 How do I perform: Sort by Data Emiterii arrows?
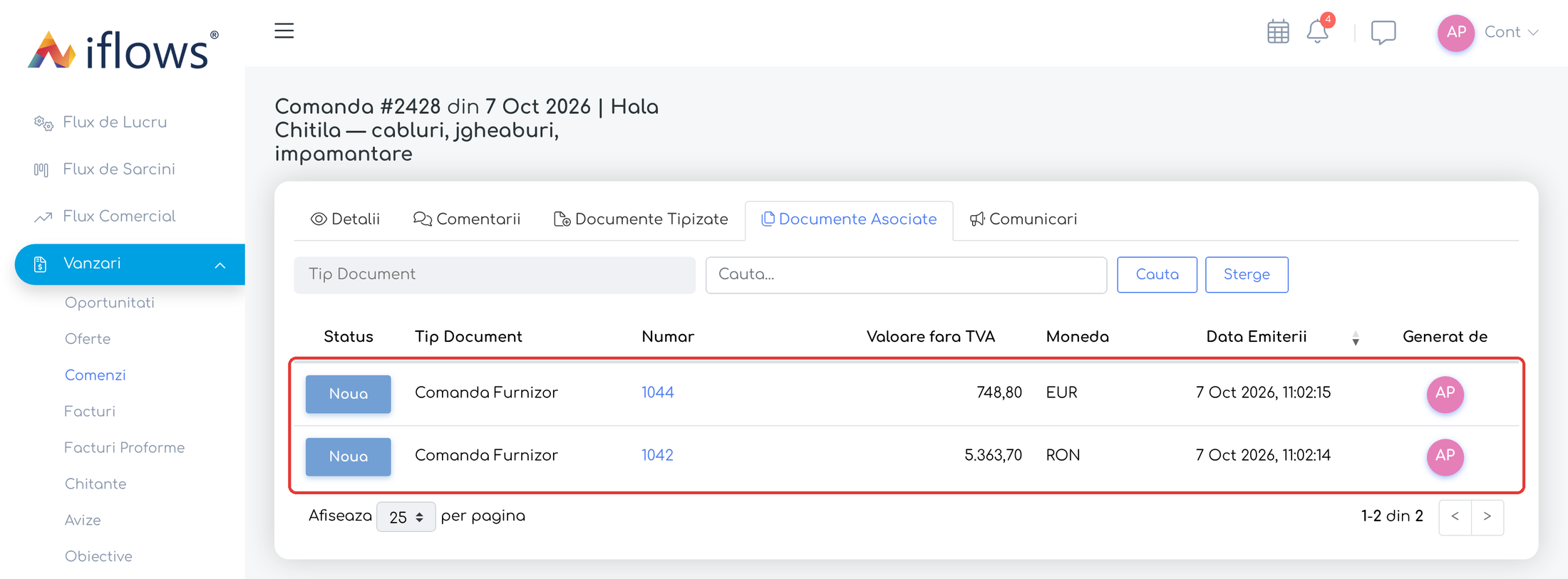1355,338
